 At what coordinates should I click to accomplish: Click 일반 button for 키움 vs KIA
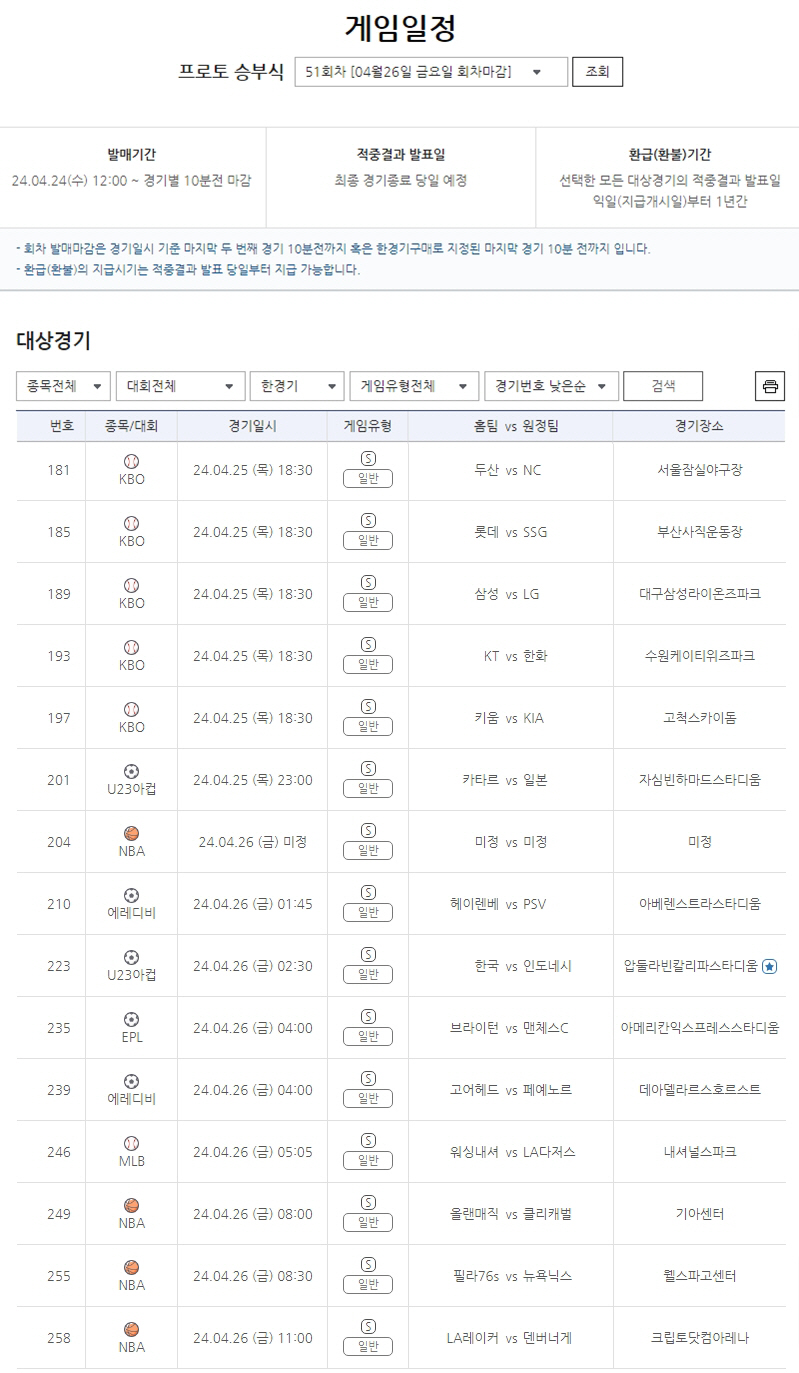(x=368, y=727)
